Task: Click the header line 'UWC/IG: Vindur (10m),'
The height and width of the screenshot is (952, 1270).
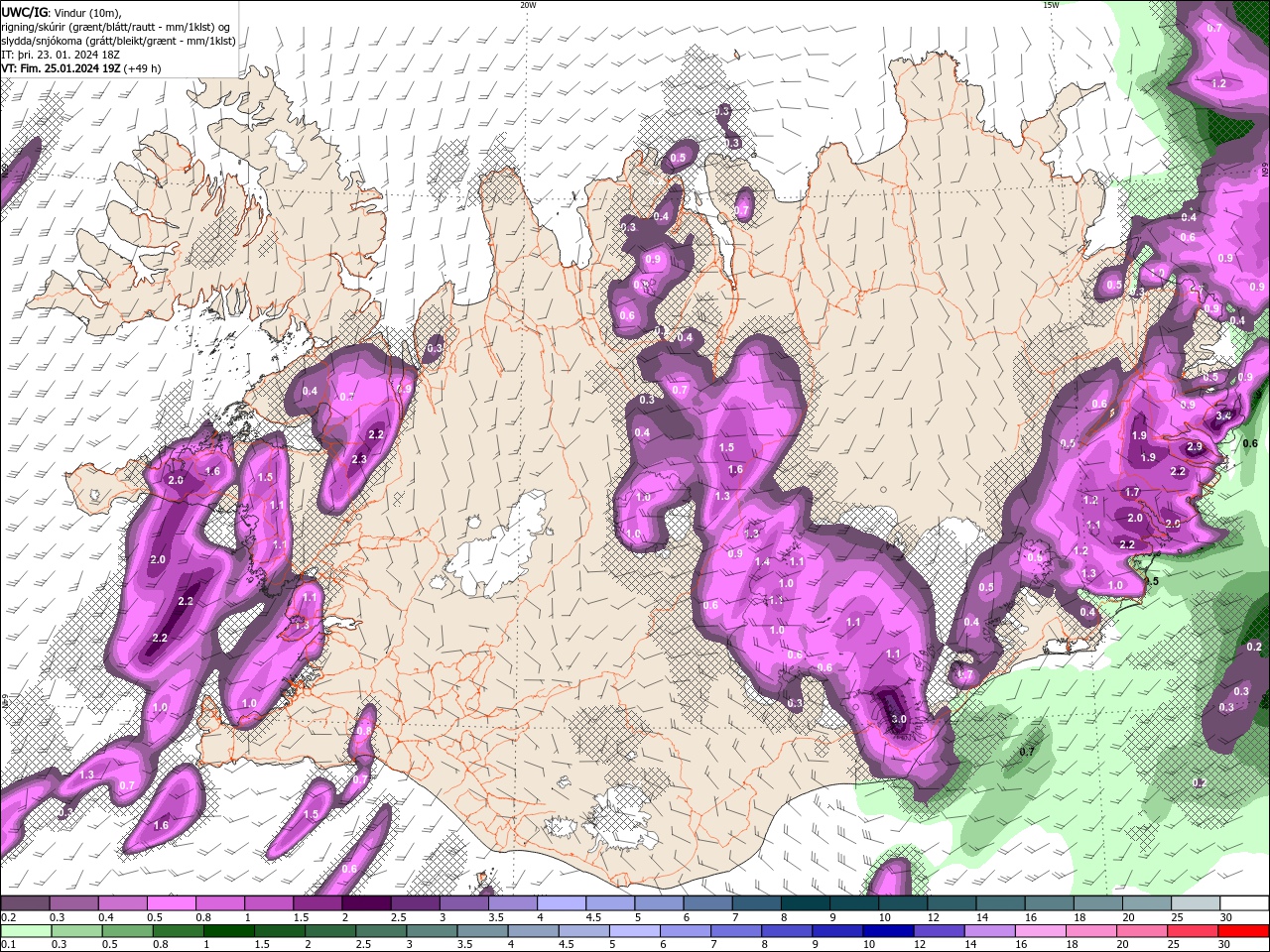Action: tap(61, 12)
